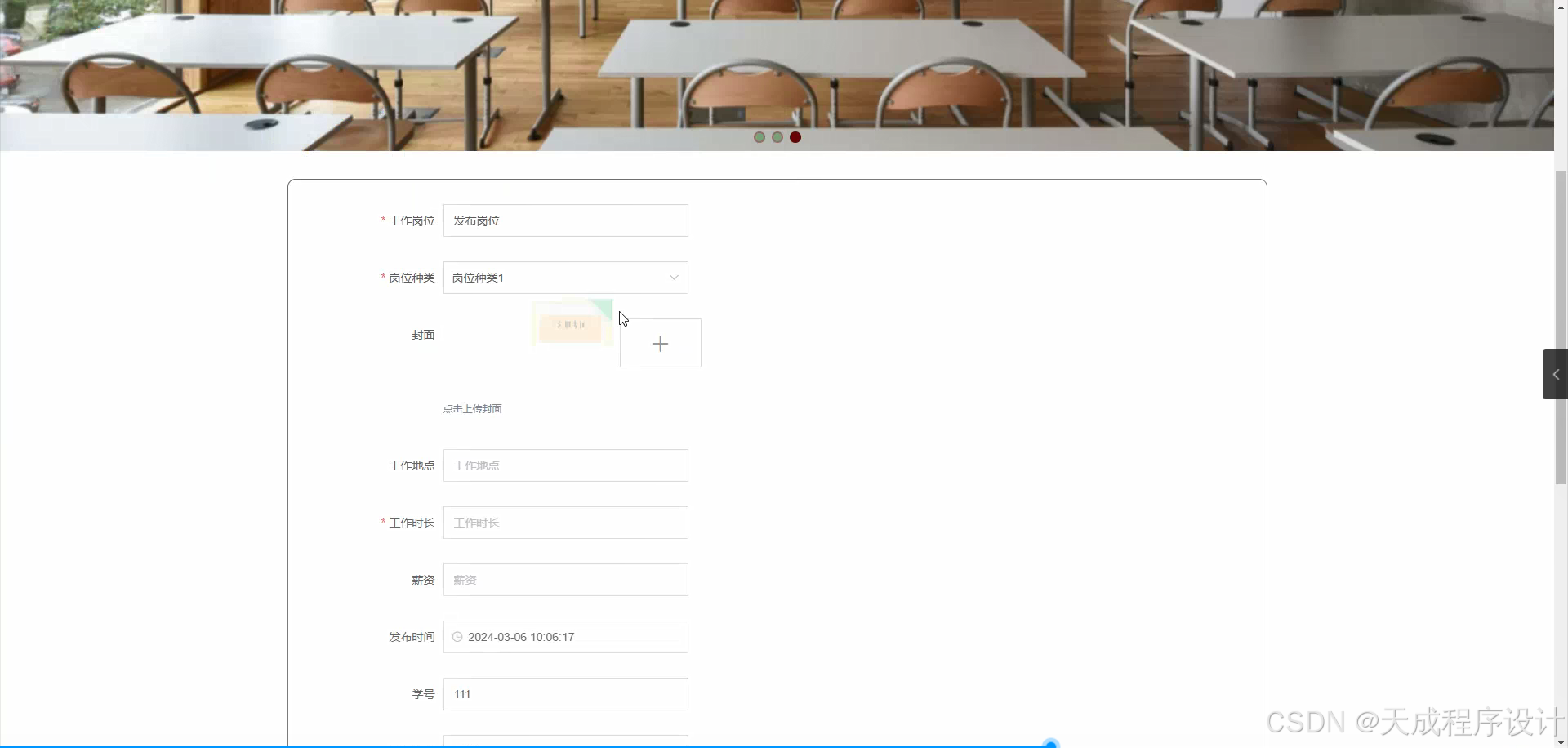The width and height of the screenshot is (1568, 748).
Task: Select the active third carousel dot
Action: 795,137
